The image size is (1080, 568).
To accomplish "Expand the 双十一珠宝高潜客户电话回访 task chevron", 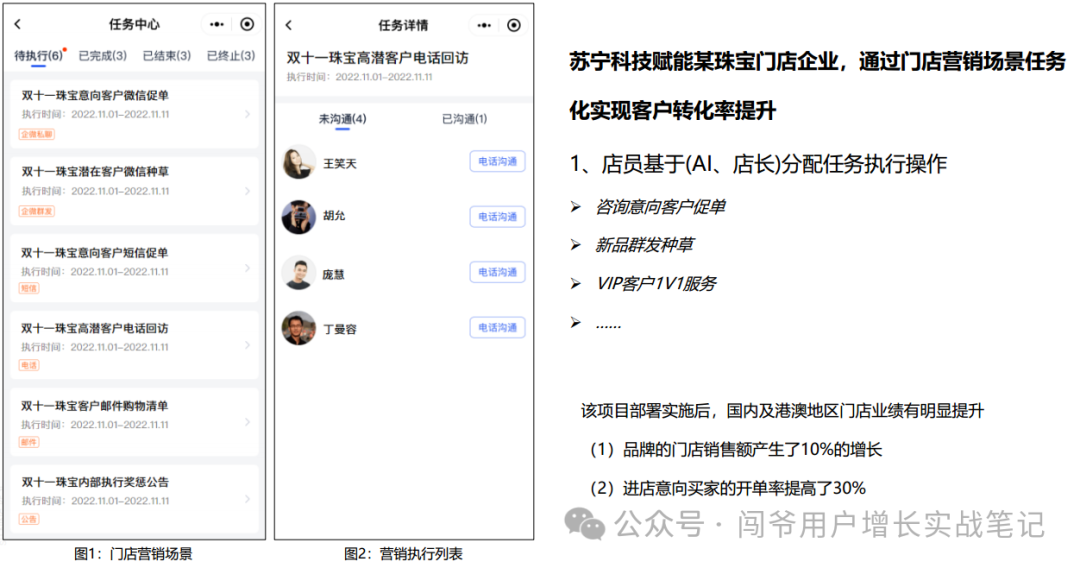I will click(x=247, y=345).
